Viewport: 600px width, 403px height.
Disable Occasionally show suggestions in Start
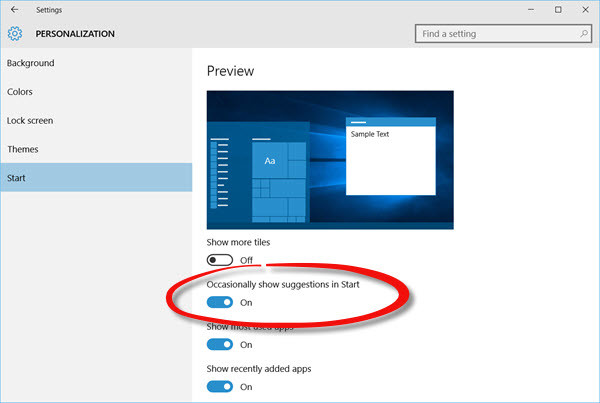pos(220,302)
